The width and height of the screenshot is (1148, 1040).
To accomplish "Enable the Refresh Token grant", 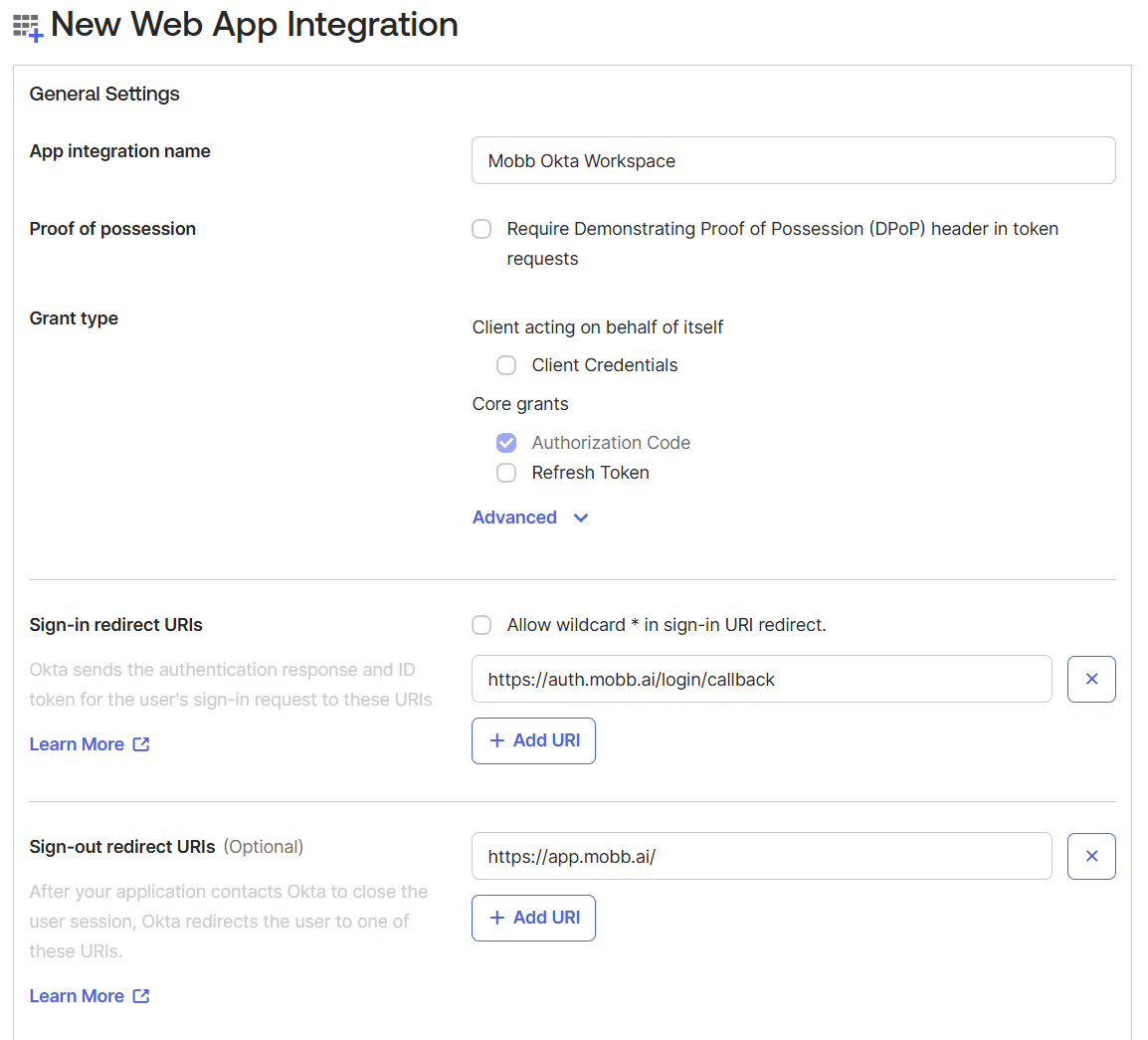I will pos(506,473).
